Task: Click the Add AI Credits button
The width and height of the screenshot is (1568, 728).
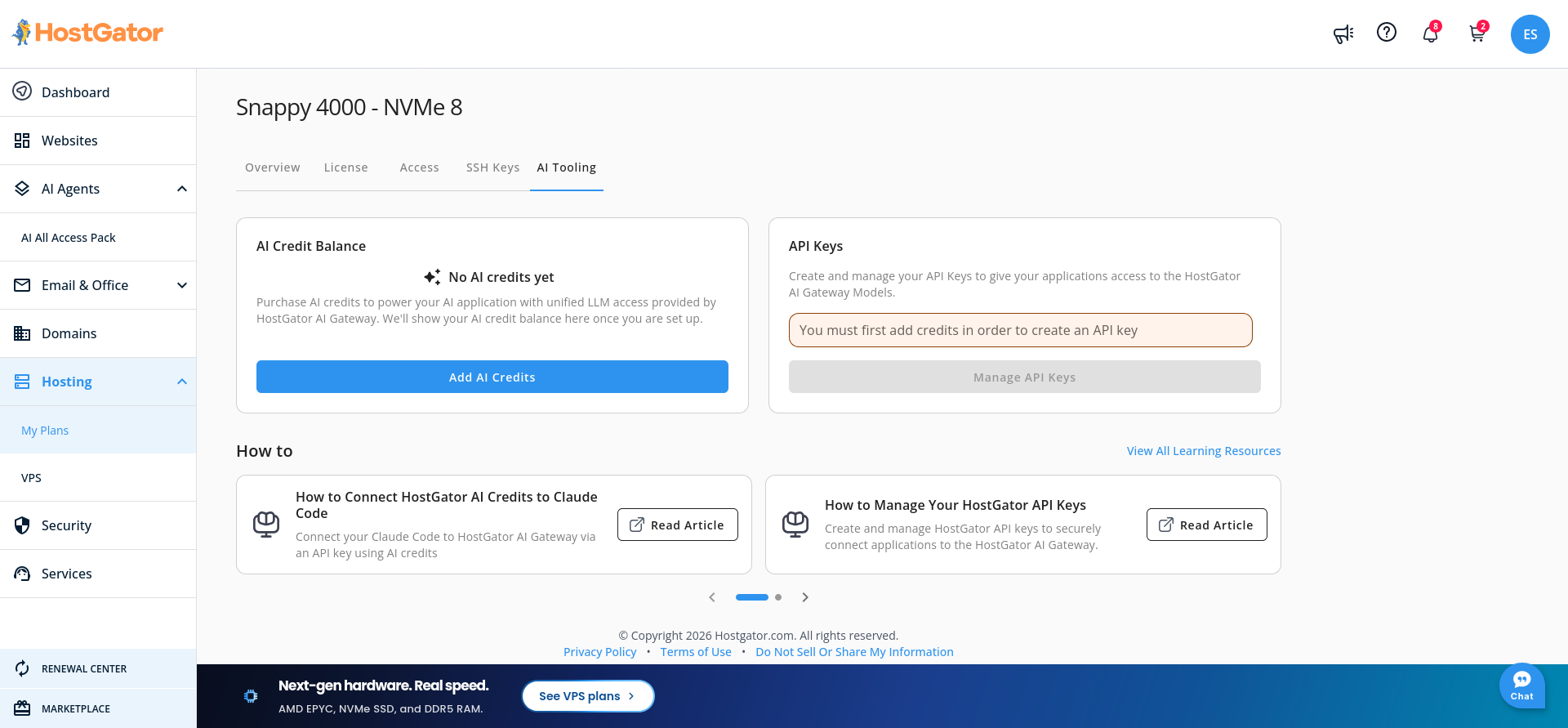Action: pos(492,377)
